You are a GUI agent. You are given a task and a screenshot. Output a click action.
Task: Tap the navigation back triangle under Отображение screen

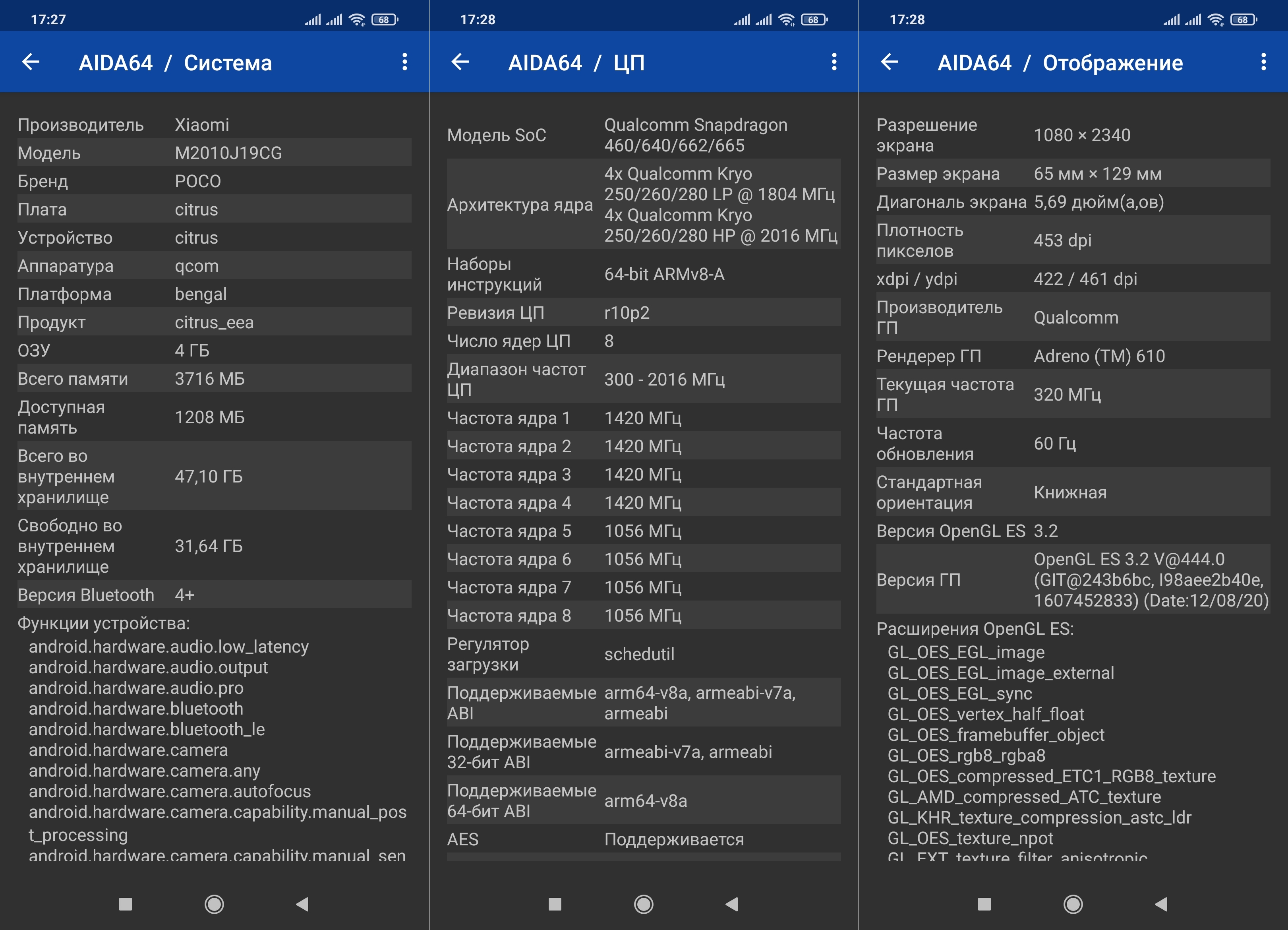point(1161,904)
